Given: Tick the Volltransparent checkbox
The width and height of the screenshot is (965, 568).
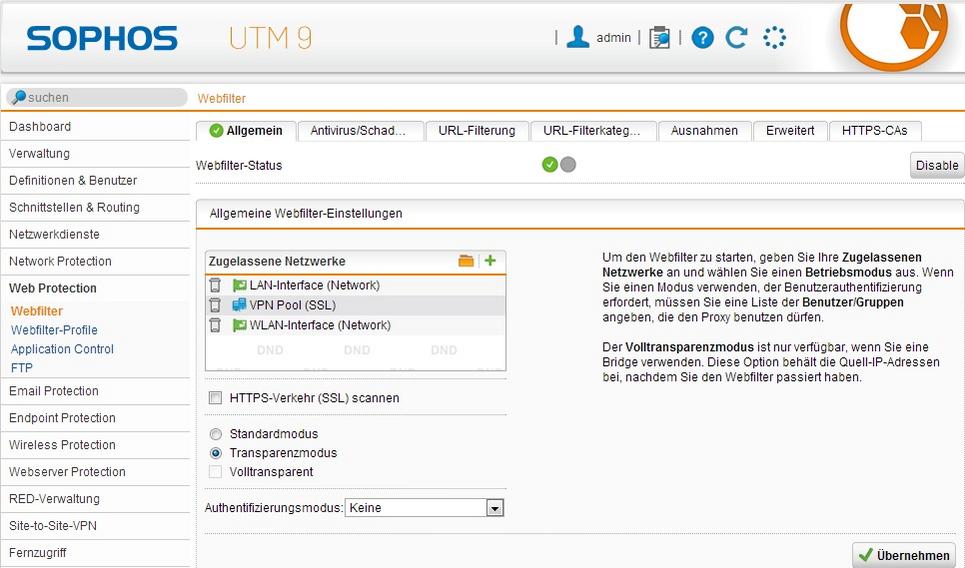Looking at the screenshot, I should 215,472.
